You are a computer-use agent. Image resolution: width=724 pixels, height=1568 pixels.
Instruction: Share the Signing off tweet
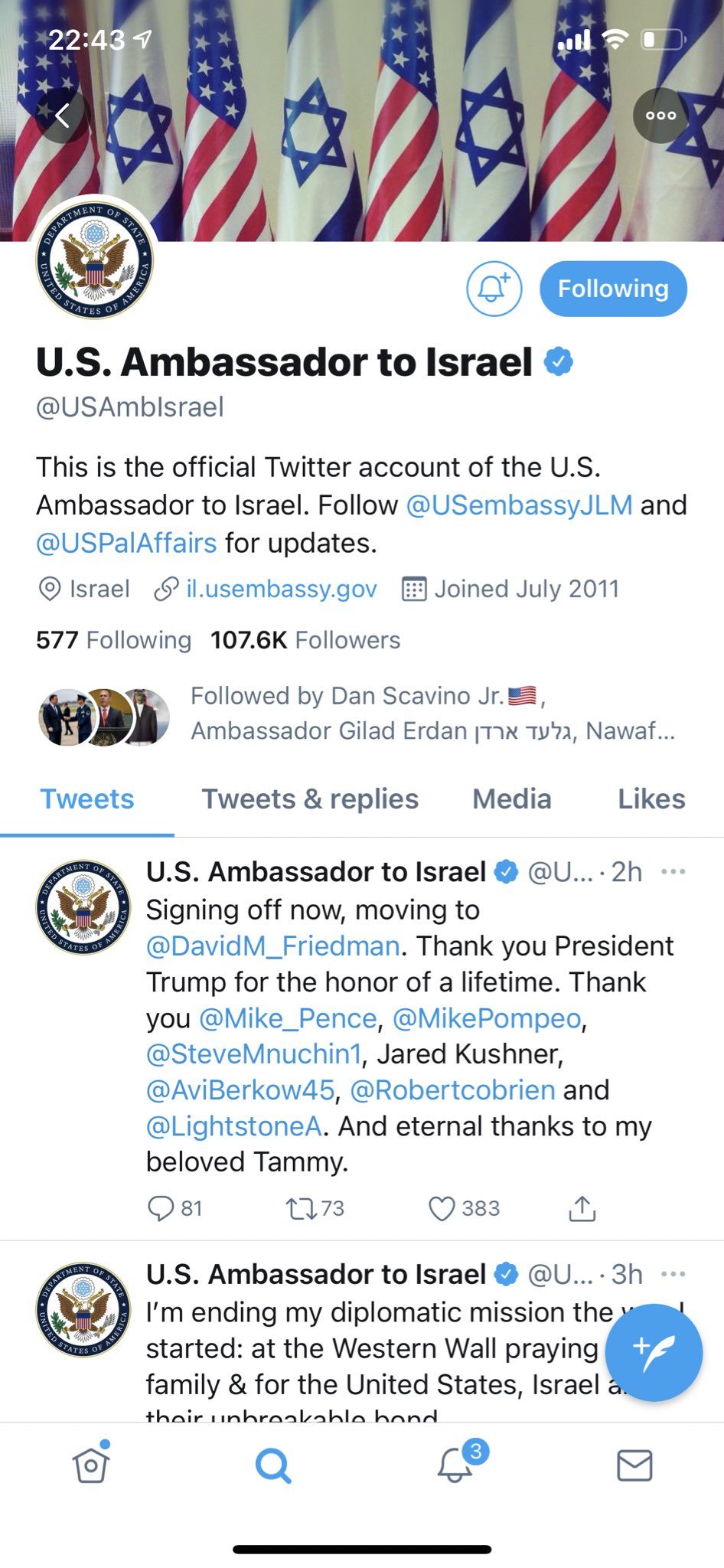tap(582, 1208)
